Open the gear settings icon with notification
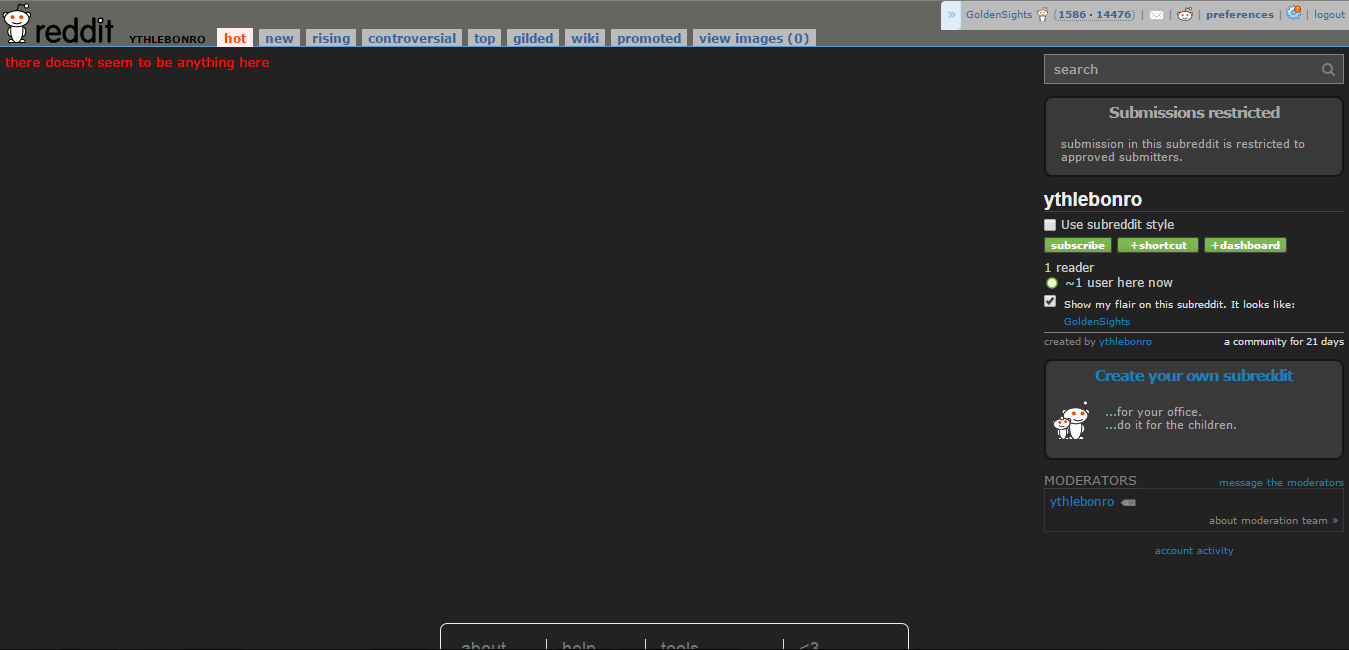The width and height of the screenshot is (1349, 650). tap(1294, 14)
